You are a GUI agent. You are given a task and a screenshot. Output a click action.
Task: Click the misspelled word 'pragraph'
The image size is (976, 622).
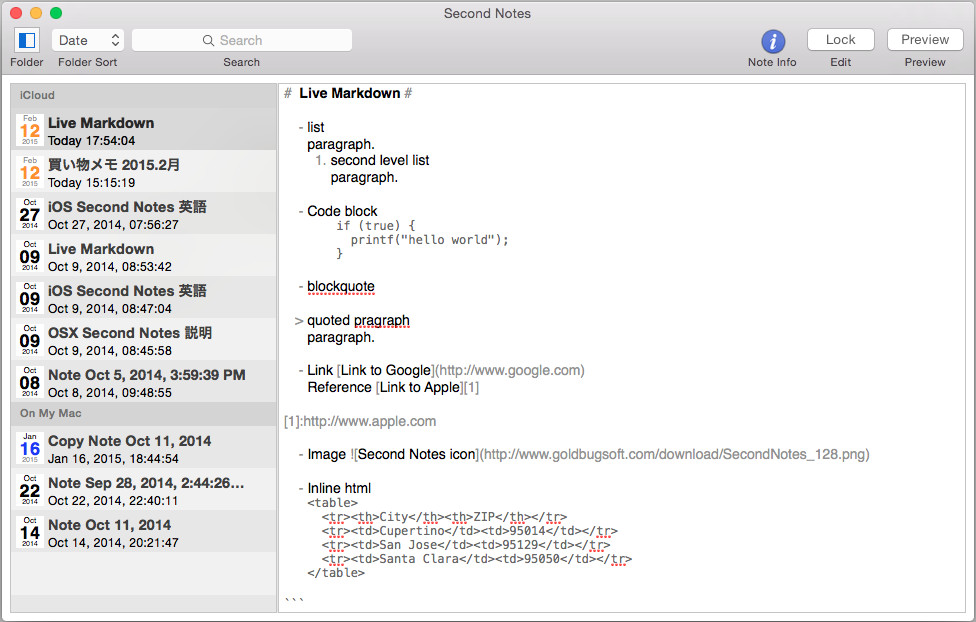382,321
